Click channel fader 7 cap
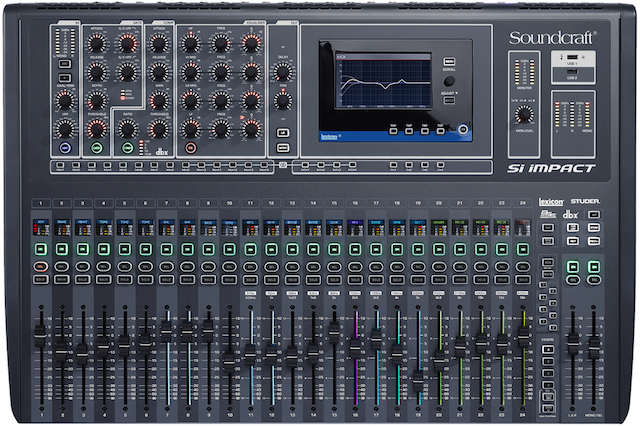The width and height of the screenshot is (640, 426). coord(166,331)
